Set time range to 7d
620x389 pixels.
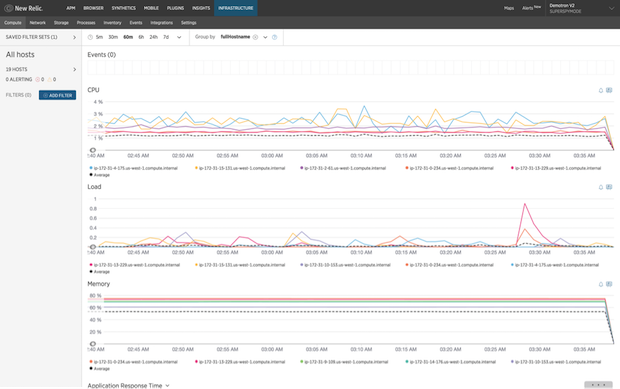tap(166, 37)
